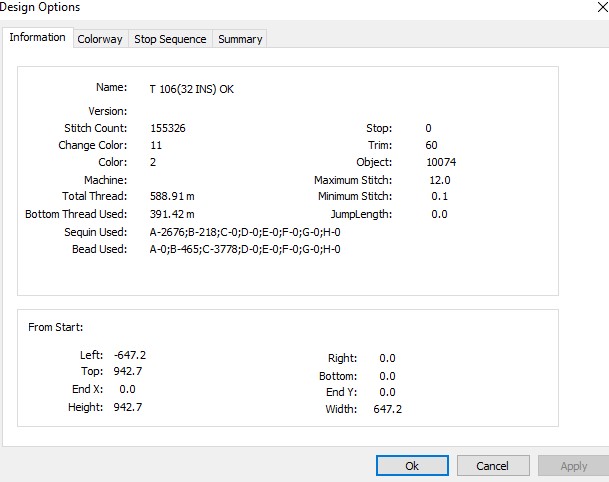Click the Minimum Stitch value 0.1

click(439, 196)
